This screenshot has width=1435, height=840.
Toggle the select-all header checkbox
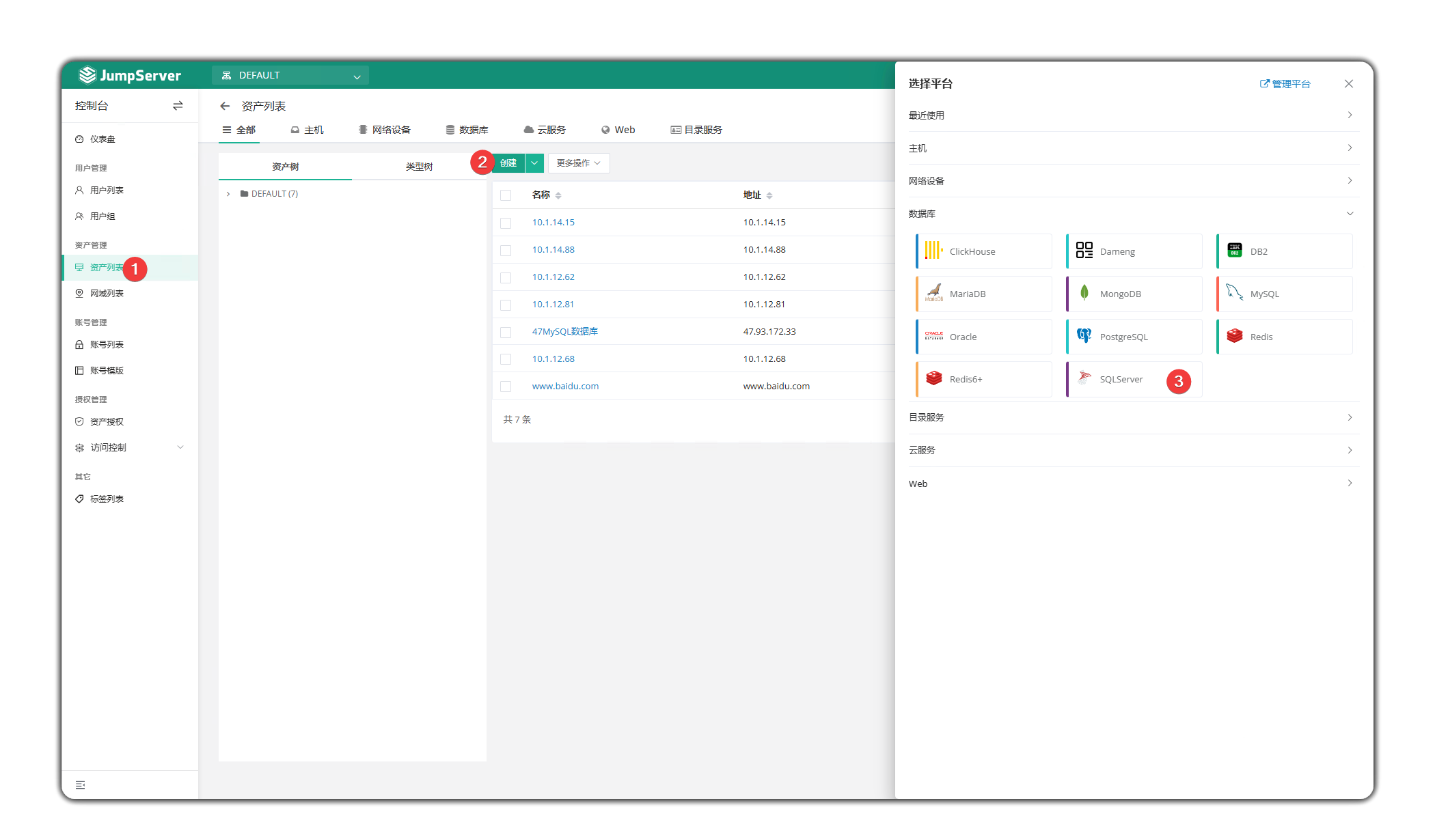tap(506, 195)
